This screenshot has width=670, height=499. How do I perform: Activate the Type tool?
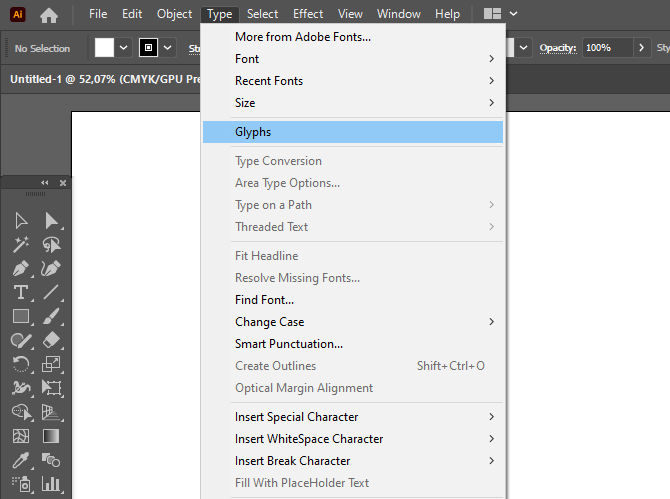20,293
